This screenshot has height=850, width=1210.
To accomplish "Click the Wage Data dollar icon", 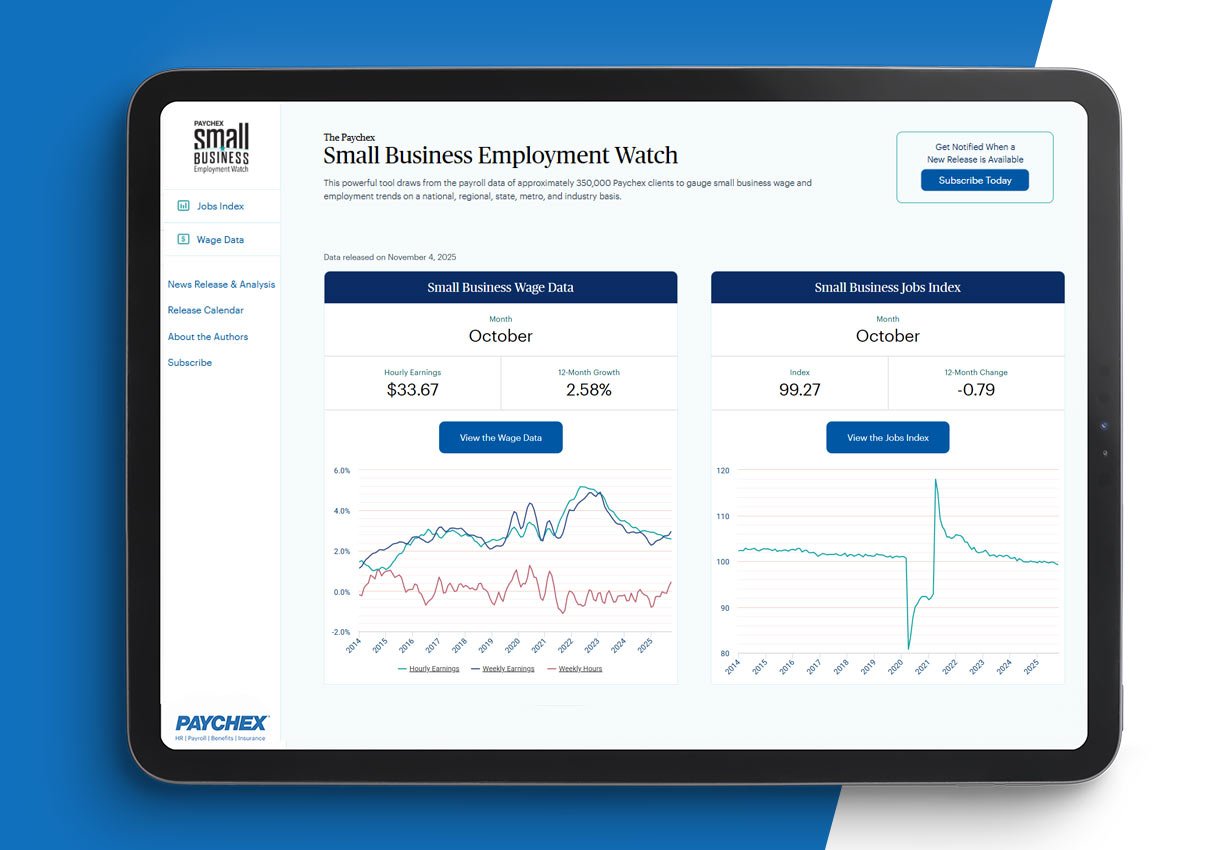I will [x=184, y=239].
